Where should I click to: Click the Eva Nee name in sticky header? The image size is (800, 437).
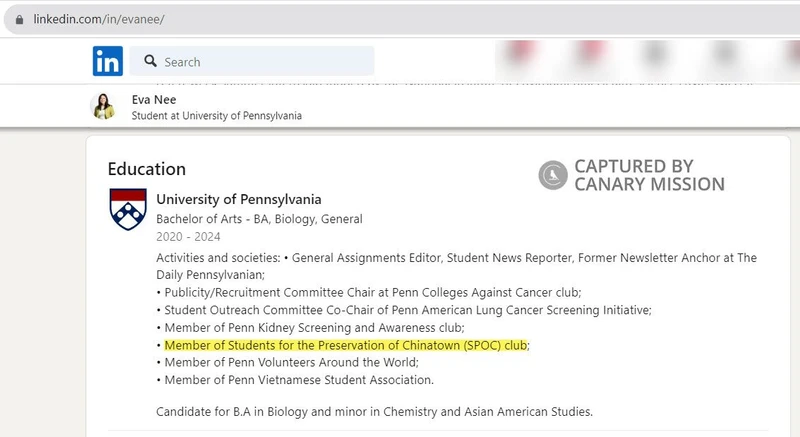click(150, 99)
